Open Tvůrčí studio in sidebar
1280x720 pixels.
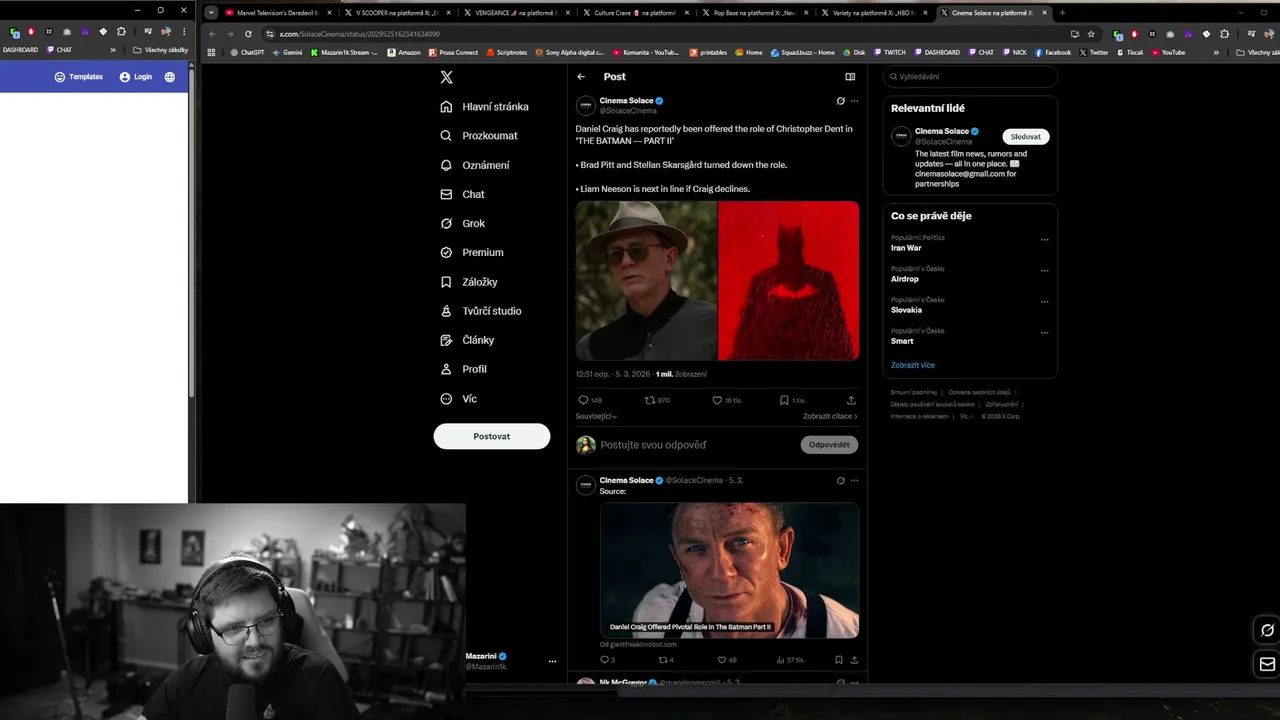coord(481,311)
